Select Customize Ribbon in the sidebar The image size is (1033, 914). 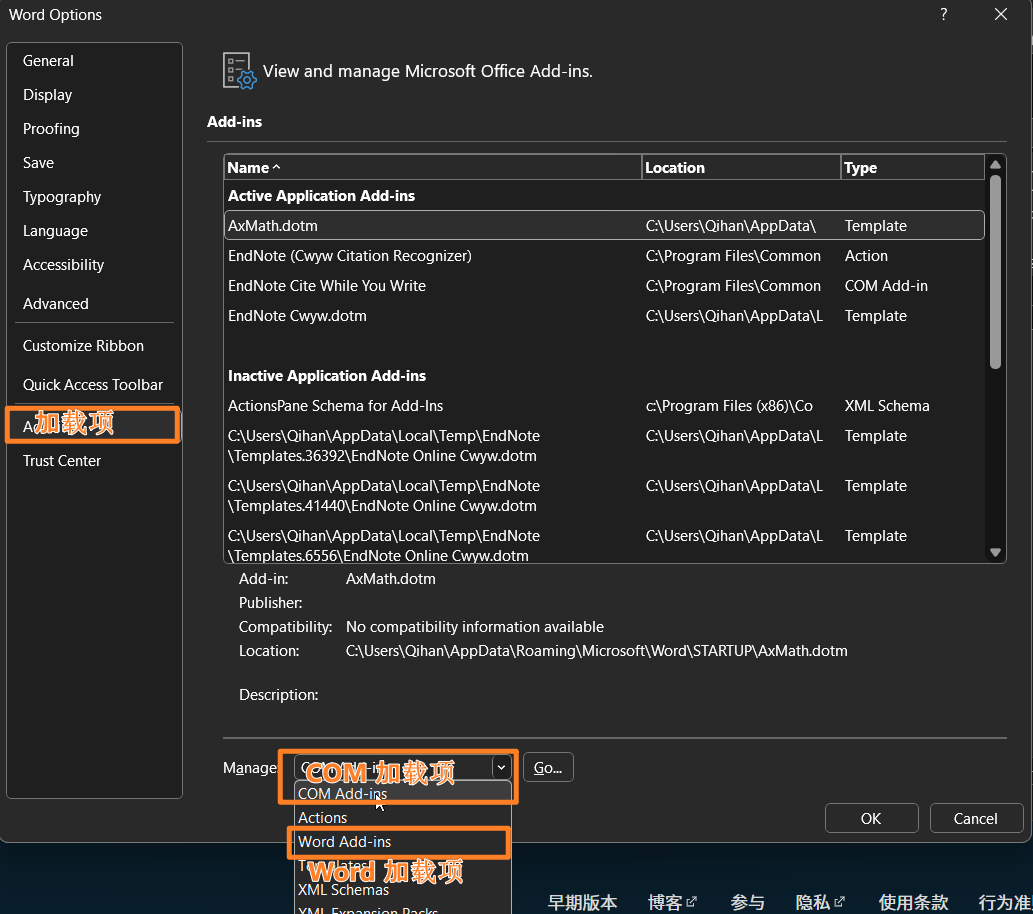point(94,346)
